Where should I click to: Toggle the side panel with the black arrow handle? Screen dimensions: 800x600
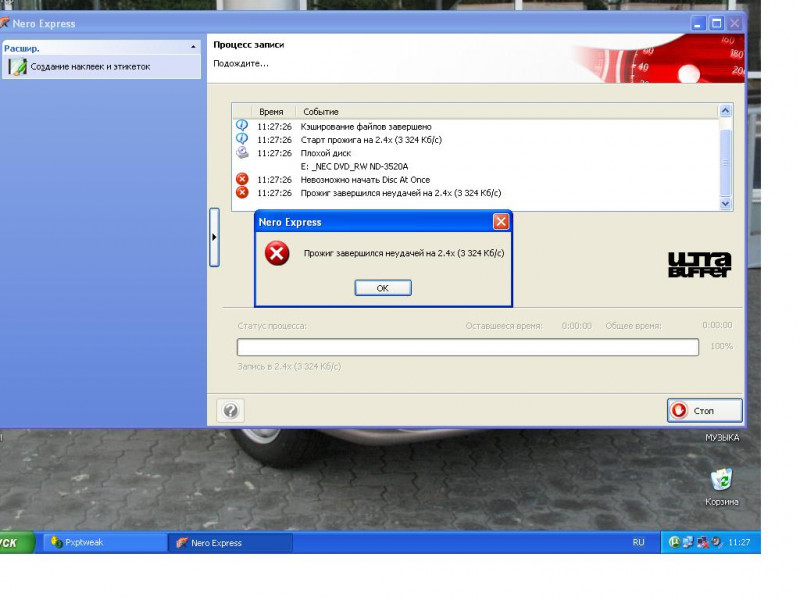(214, 237)
